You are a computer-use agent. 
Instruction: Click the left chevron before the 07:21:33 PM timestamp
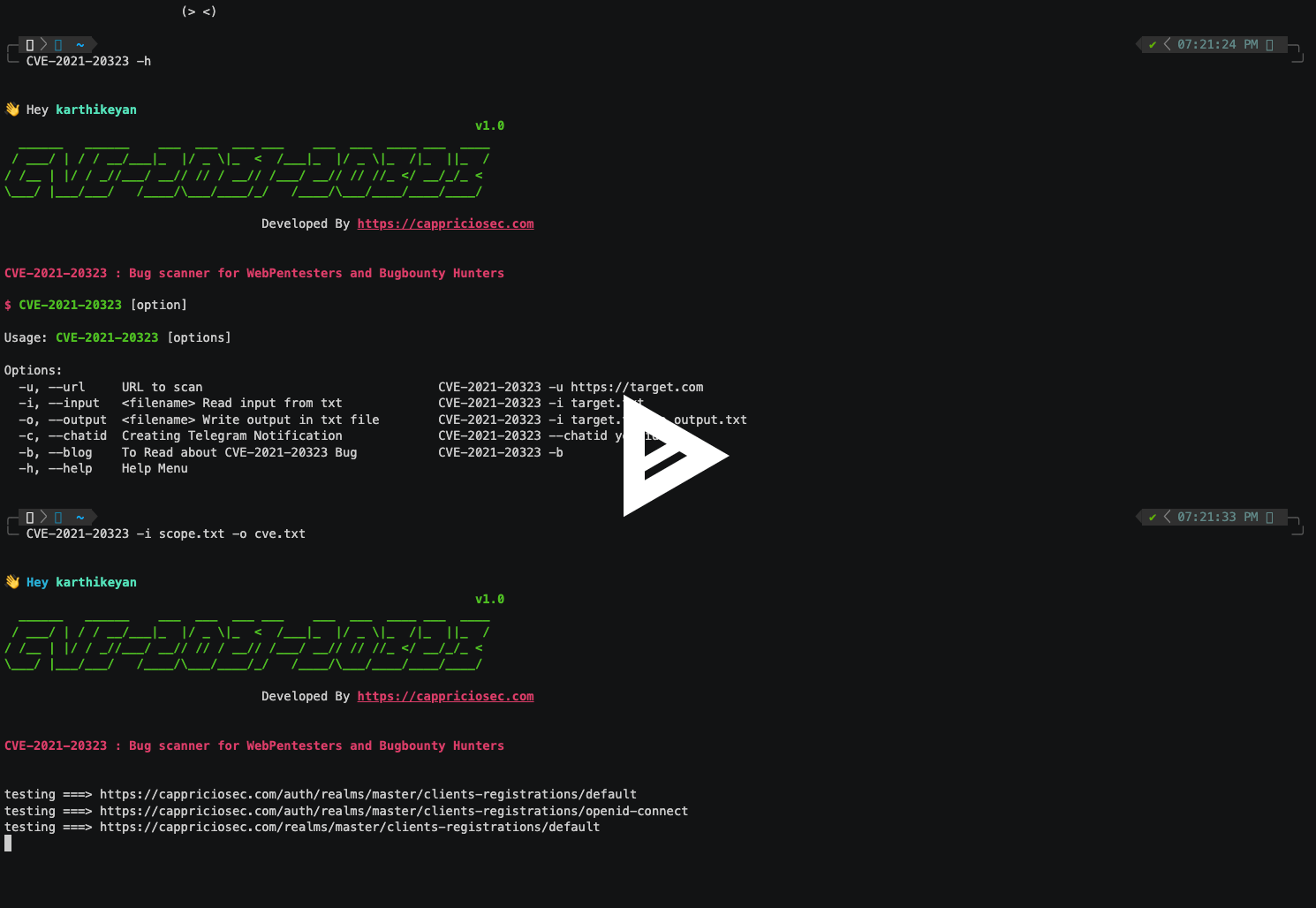pos(1166,517)
